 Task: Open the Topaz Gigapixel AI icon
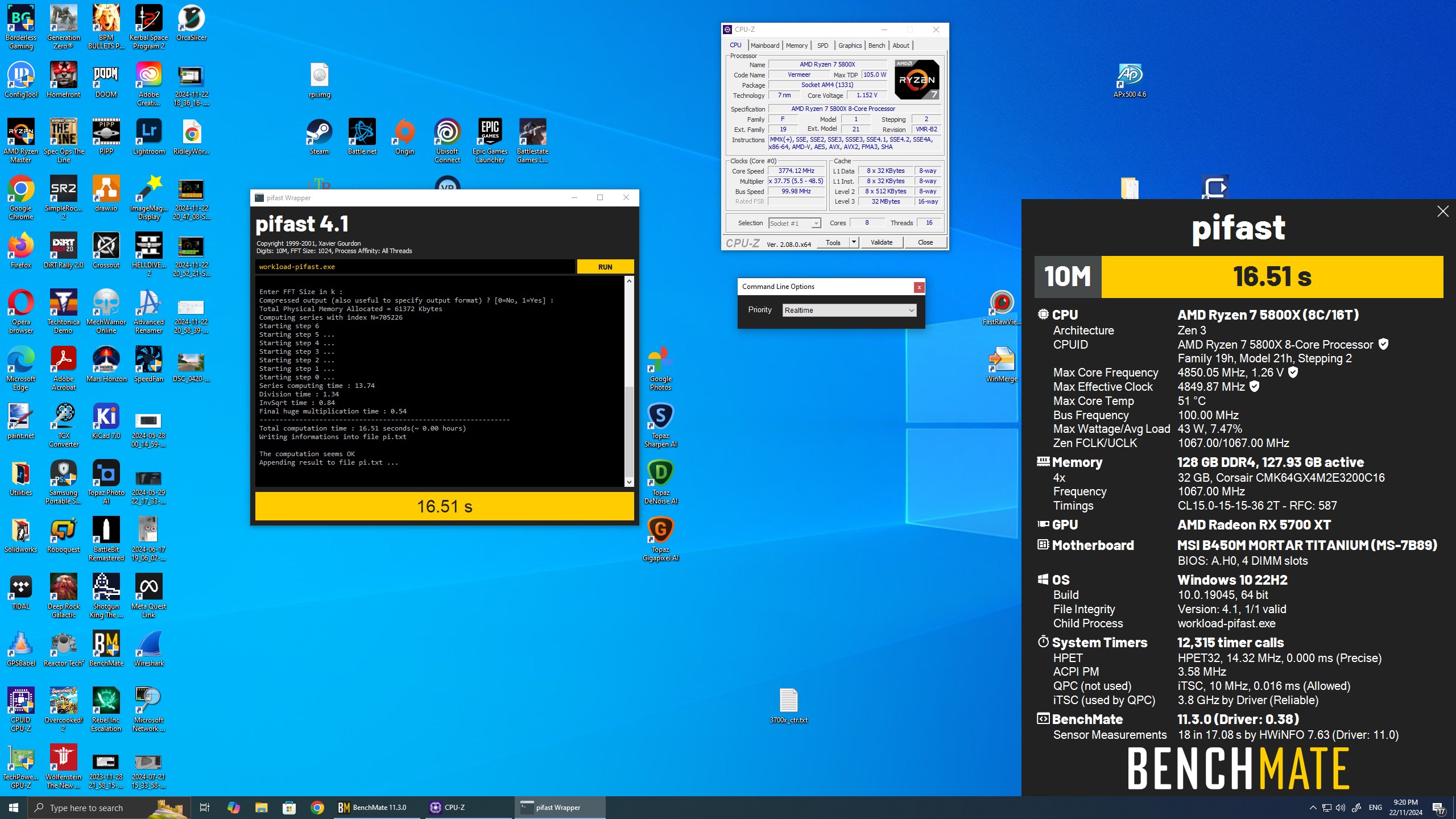click(x=660, y=539)
